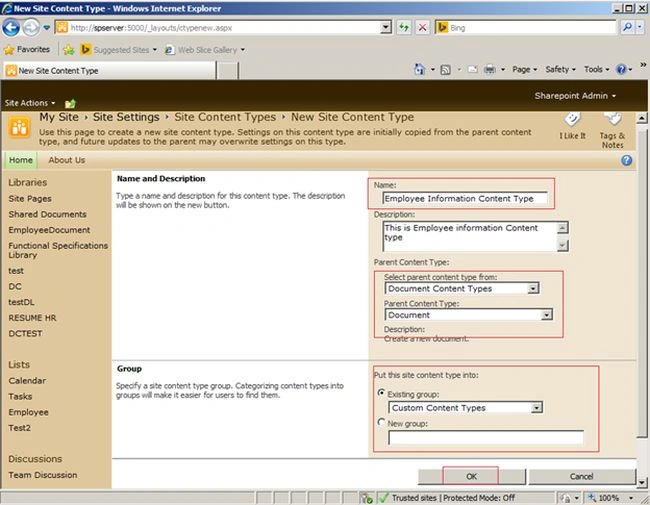650x505 pixels.
Task: Open the Shared Documents library link
Action: pyautogui.click(x=48, y=214)
